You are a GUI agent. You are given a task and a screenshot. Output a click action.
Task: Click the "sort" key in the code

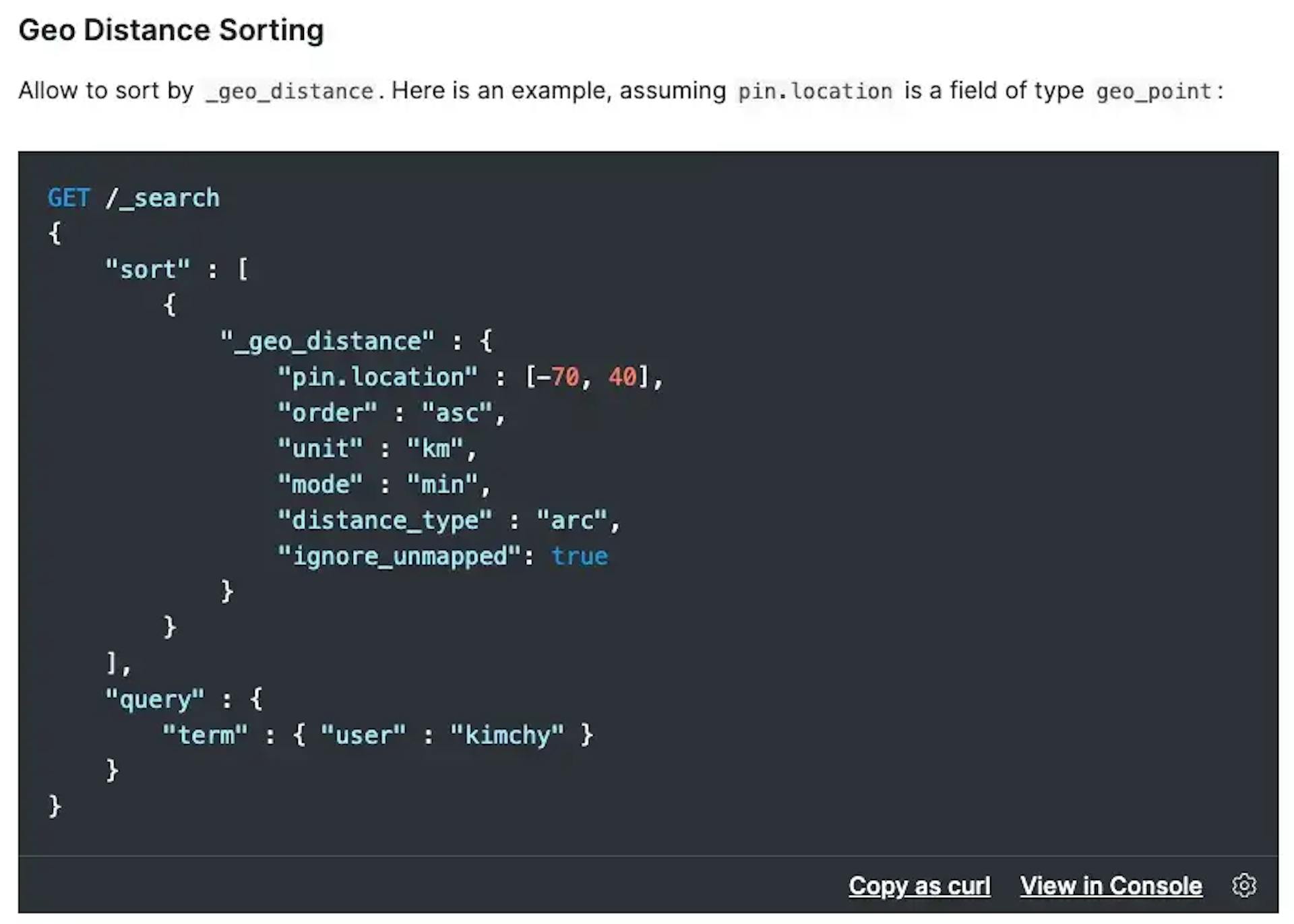click(148, 270)
